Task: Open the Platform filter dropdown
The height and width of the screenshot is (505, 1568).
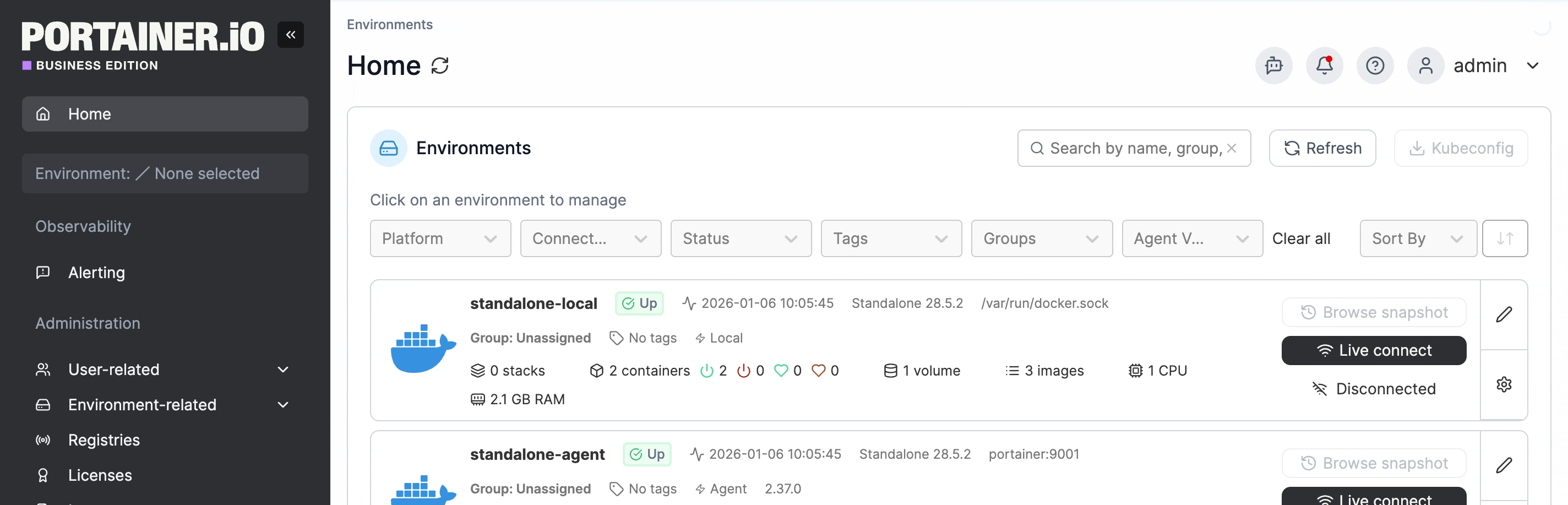Action: pyautogui.click(x=440, y=238)
